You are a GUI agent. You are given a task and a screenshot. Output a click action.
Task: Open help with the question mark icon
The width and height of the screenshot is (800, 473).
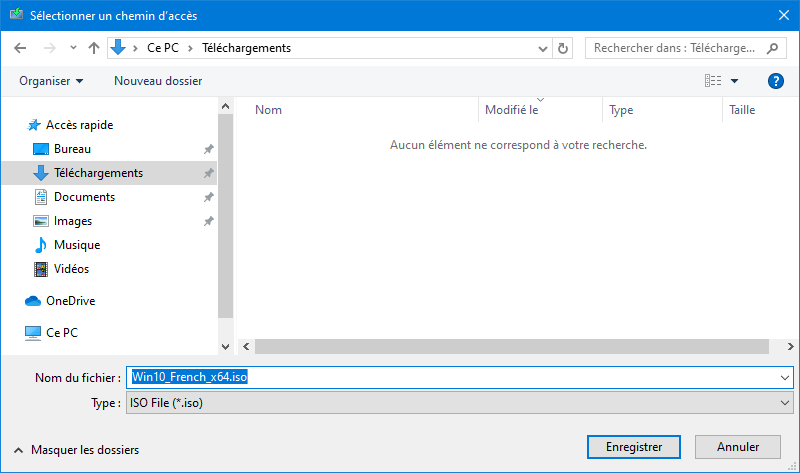click(776, 81)
